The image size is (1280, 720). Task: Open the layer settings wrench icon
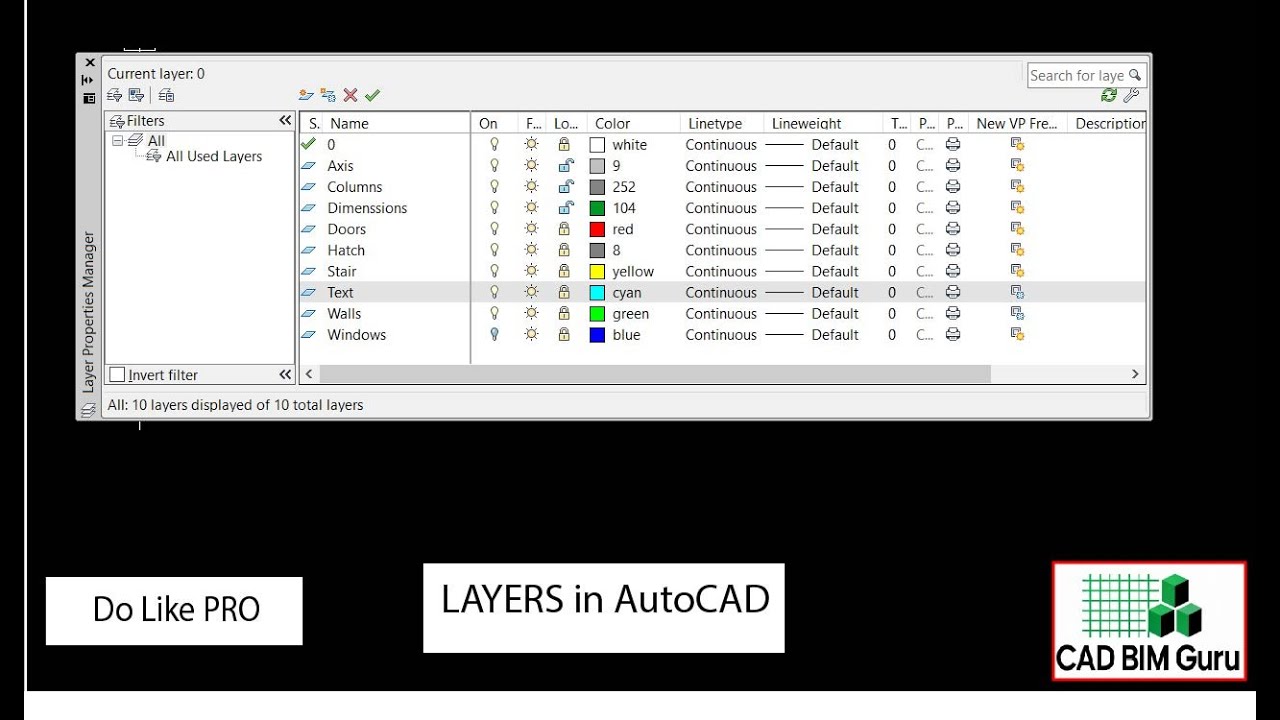pos(1131,95)
